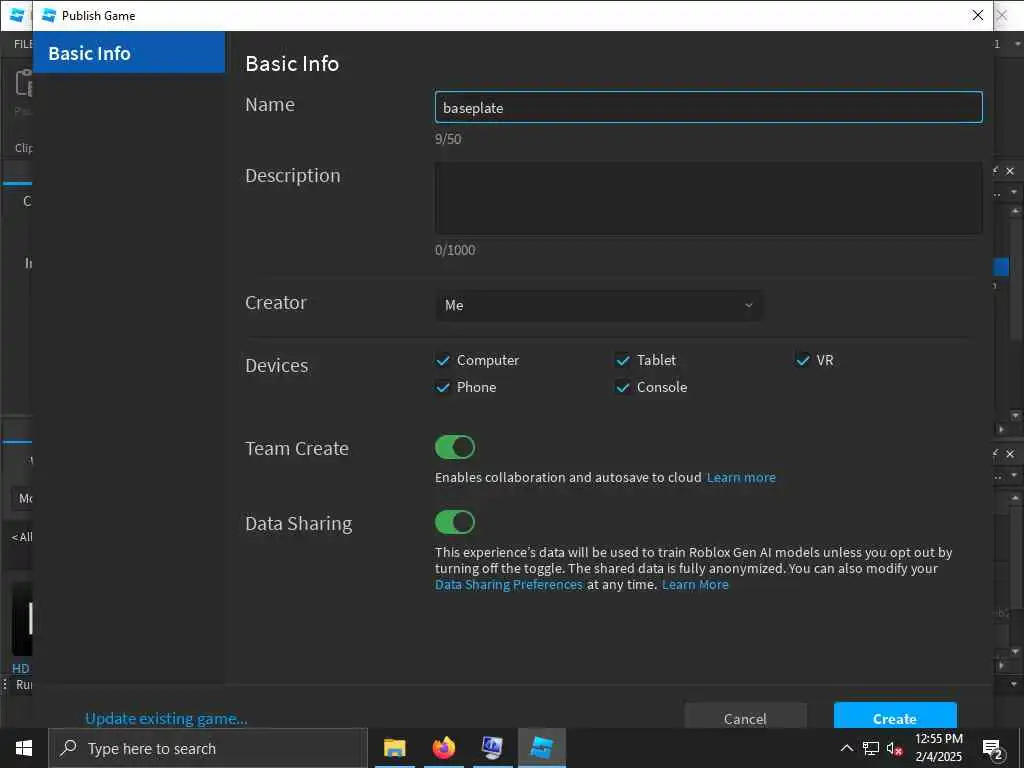Uncheck the VR device checkbox
Image resolution: width=1024 pixels, height=768 pixels.
click(803, 360)
